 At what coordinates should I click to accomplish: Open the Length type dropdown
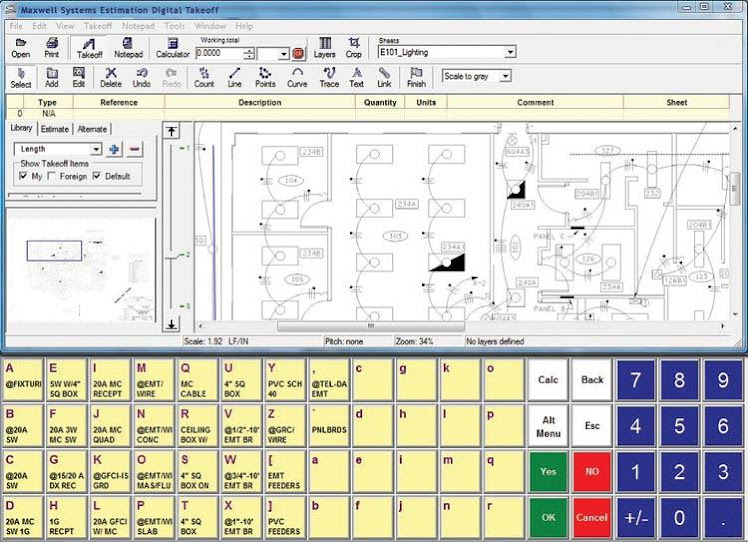click(x=96, y=149)
